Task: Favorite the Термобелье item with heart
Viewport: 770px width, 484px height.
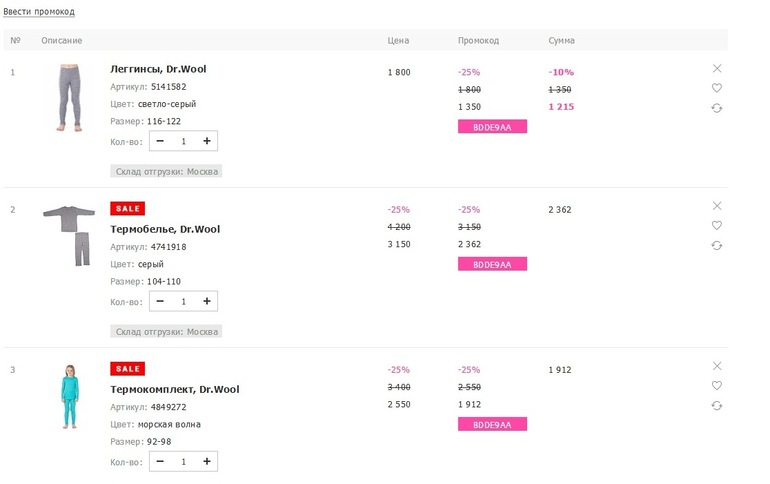Action: [x=717, y=225]
